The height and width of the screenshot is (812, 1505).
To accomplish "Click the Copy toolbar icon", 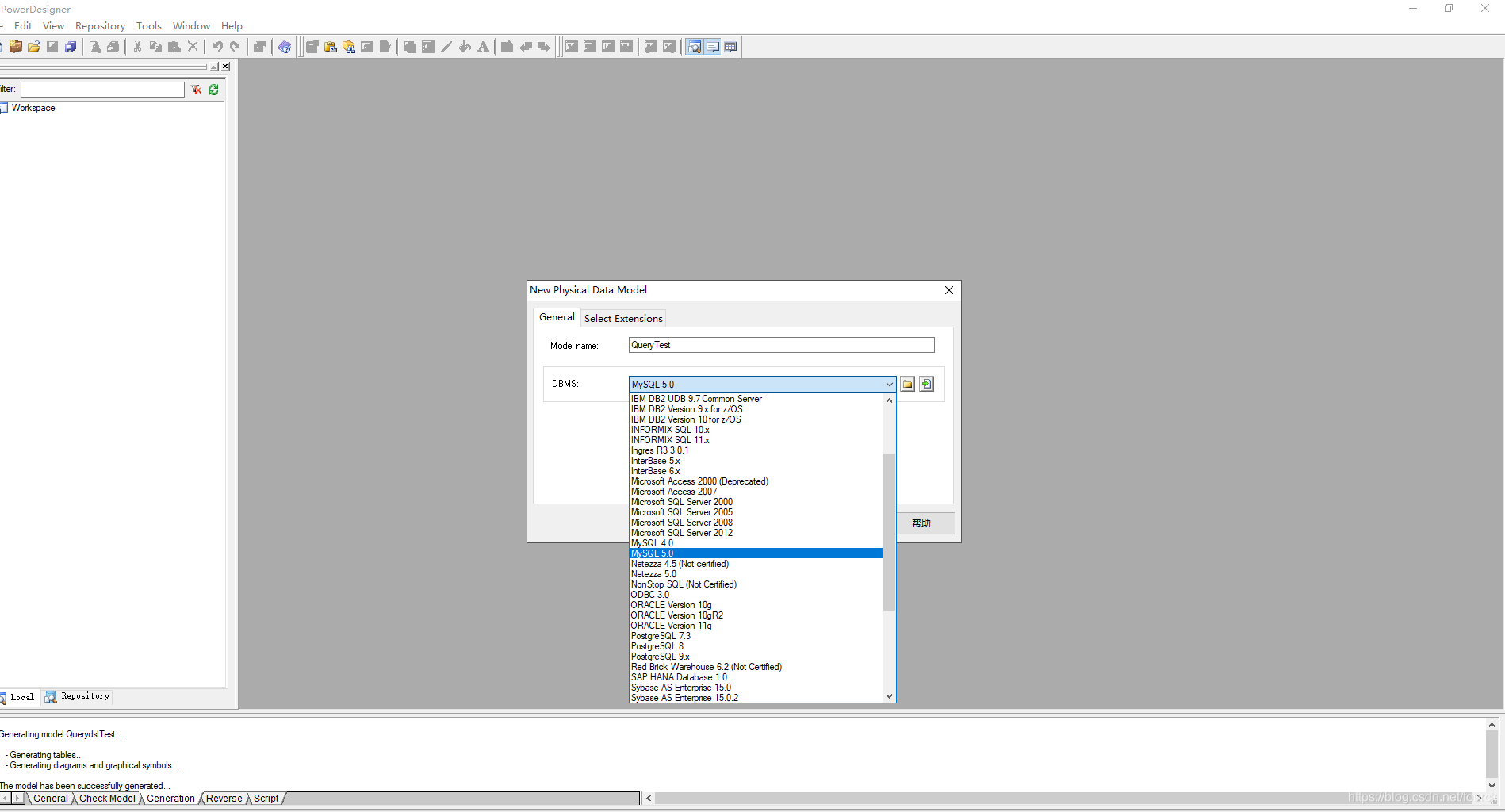I will coord(155,47).
